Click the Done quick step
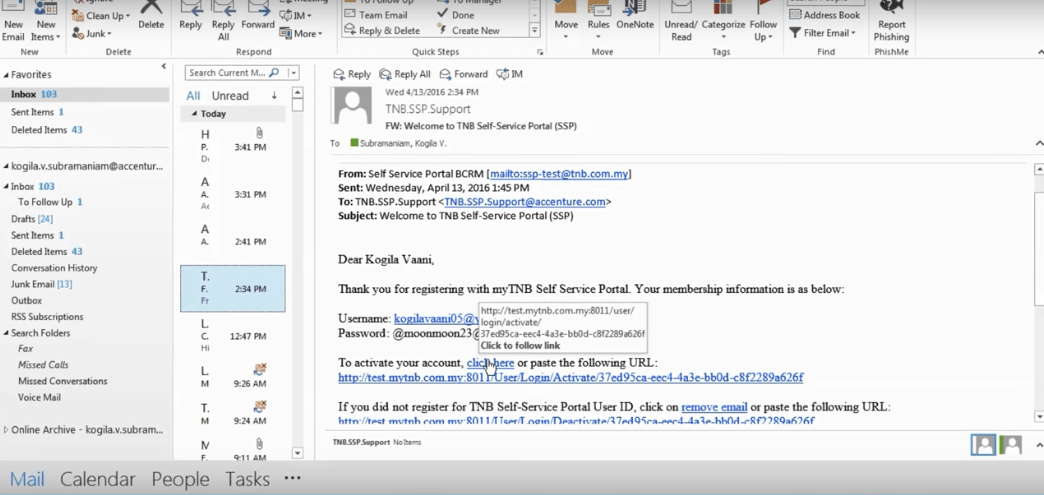 456,15
